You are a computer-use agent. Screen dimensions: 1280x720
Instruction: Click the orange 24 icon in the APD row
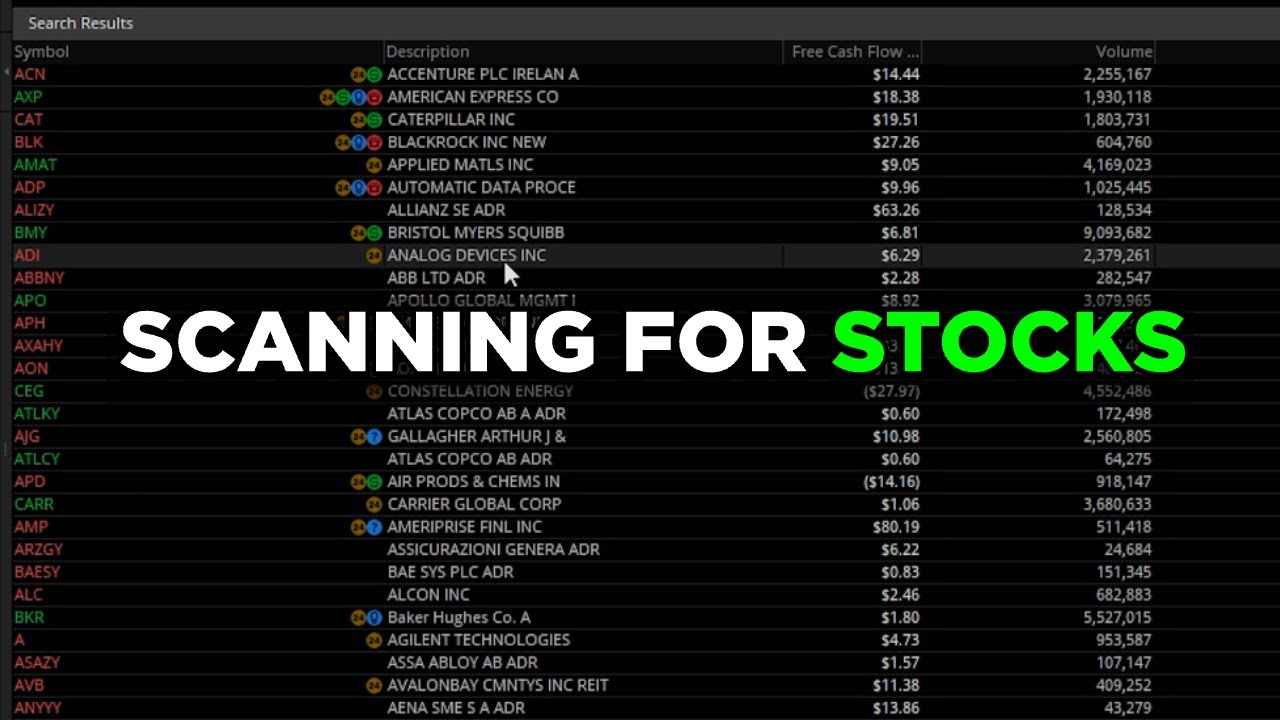(358, 482)
